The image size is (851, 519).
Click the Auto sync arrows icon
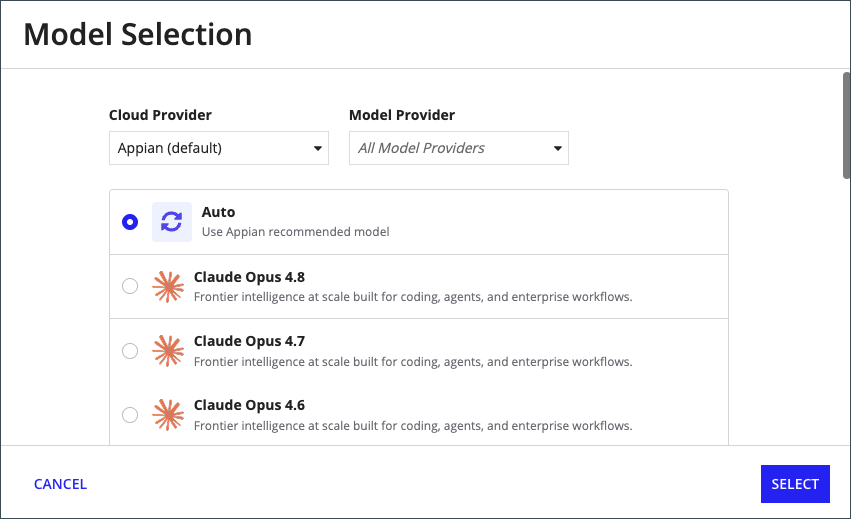point(172,221)
